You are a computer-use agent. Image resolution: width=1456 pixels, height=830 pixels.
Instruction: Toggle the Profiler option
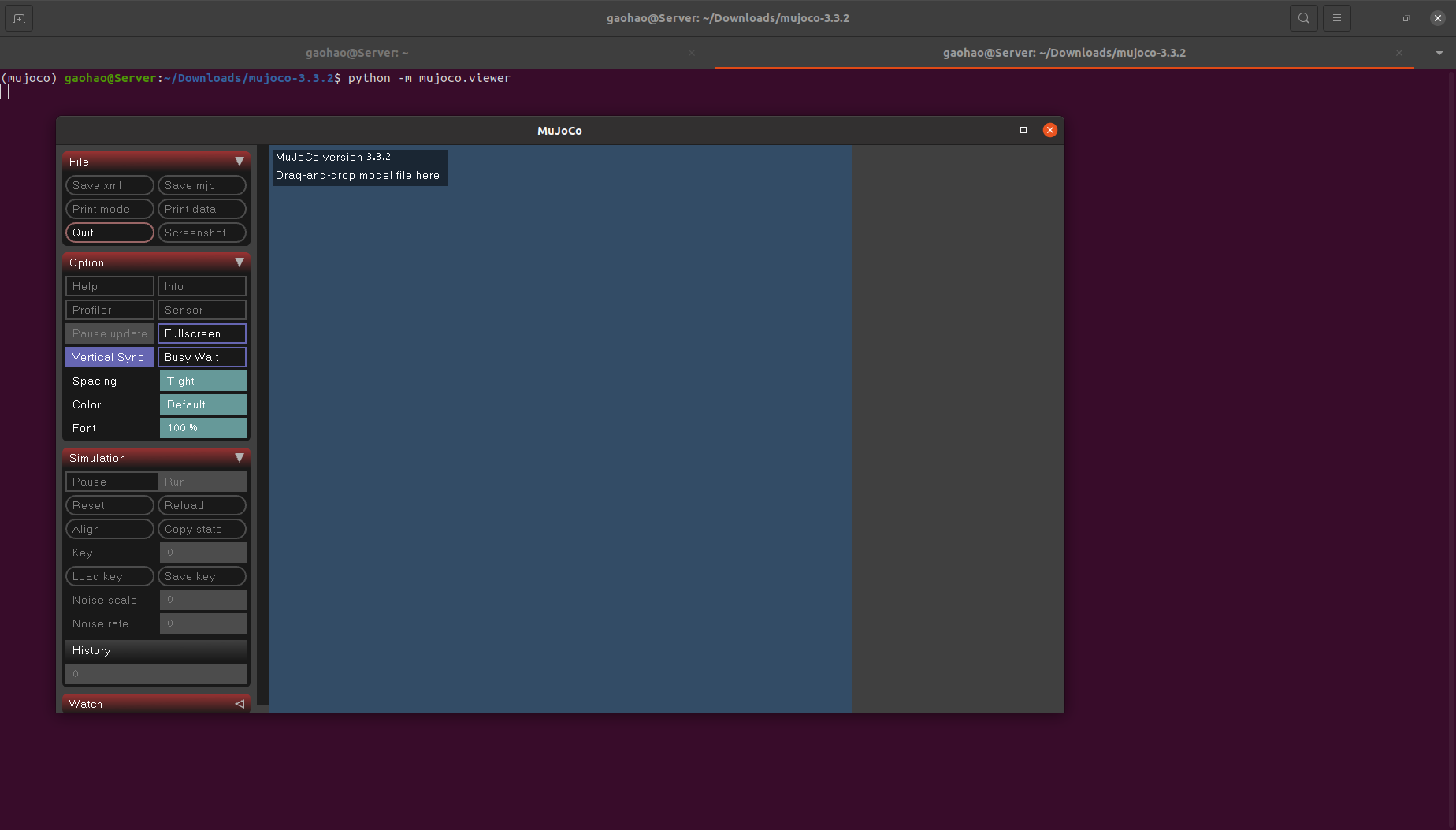110,310
